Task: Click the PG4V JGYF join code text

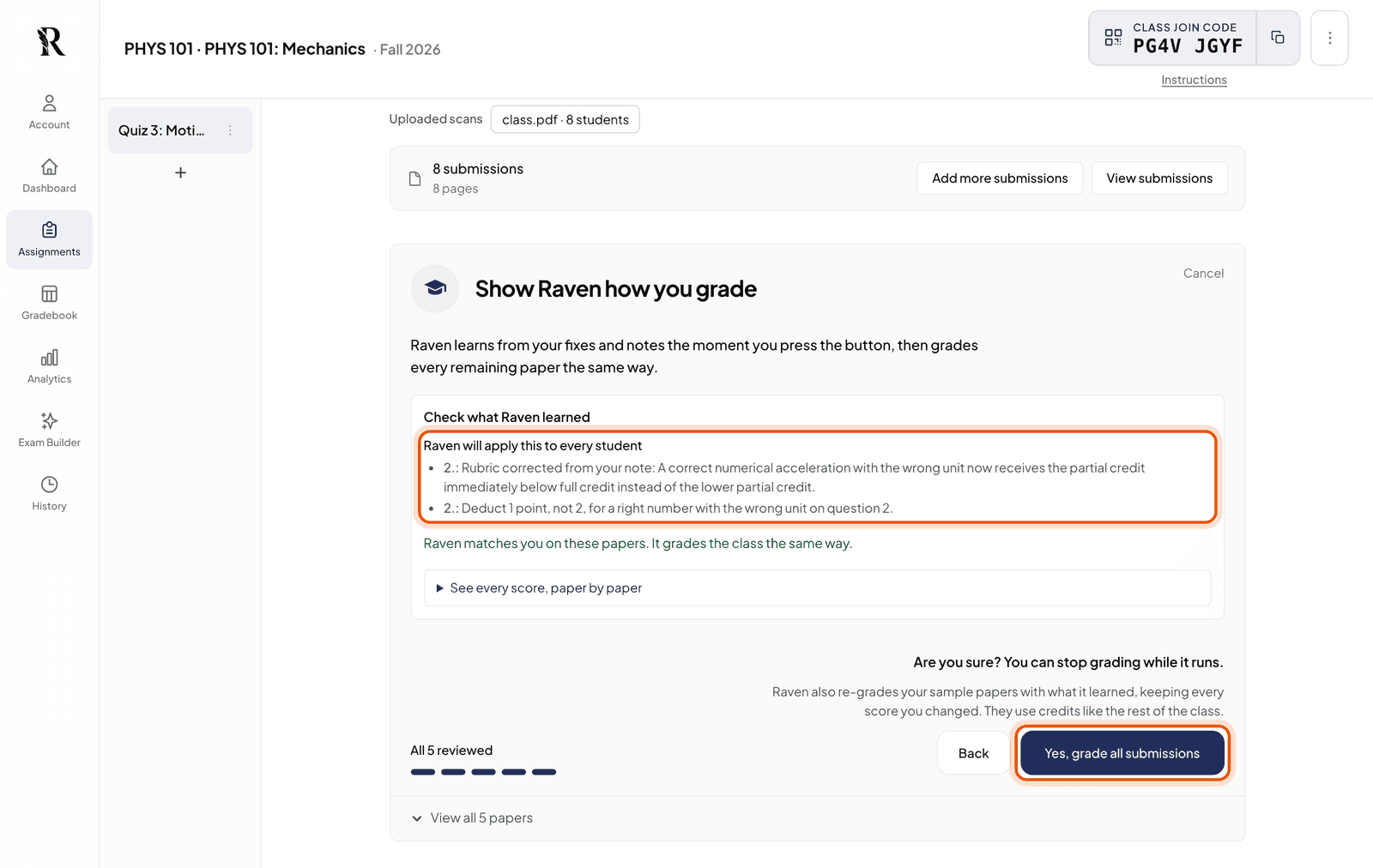Action: coord(1188,46)
